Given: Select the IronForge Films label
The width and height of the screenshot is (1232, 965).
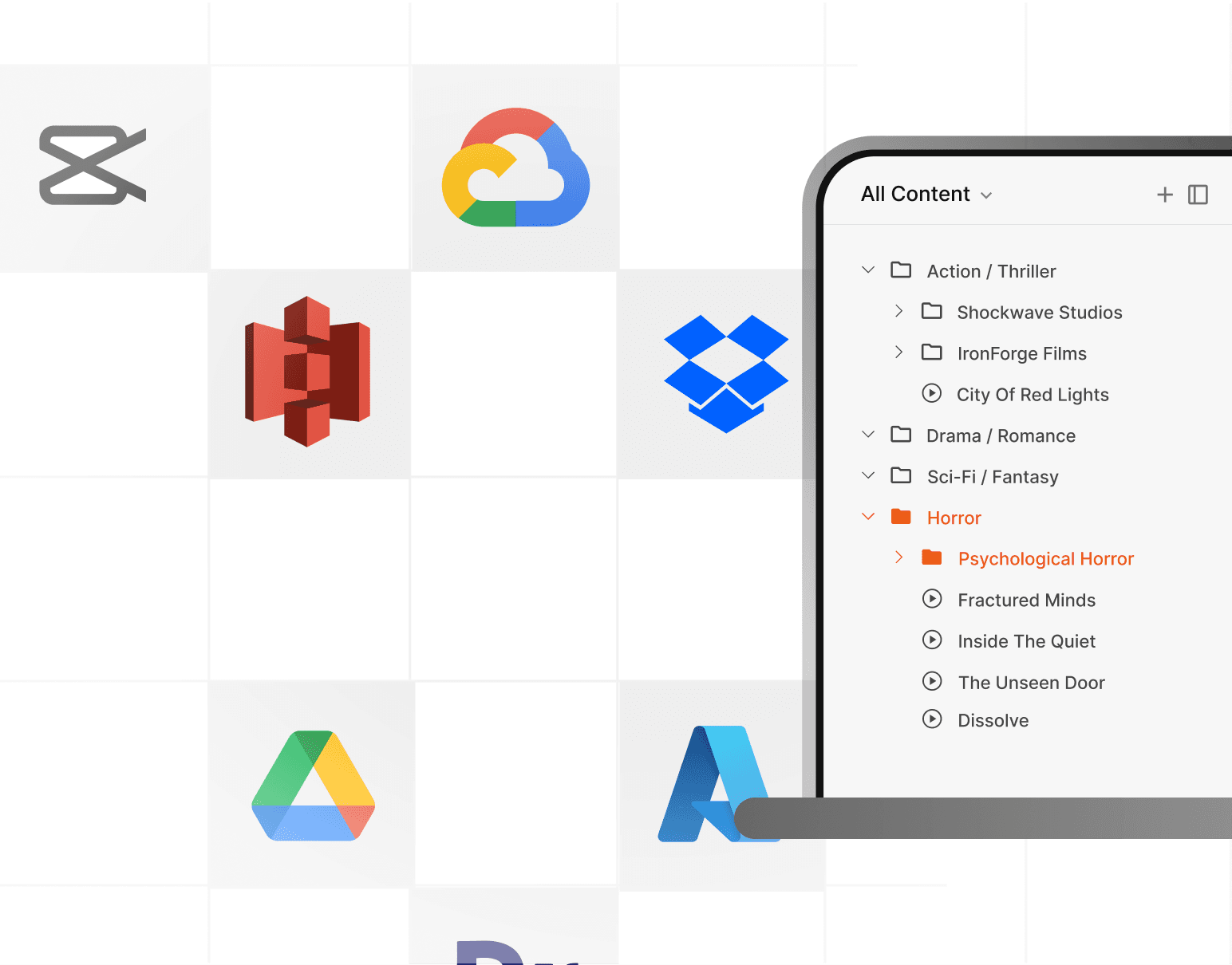Looking at the screenshot, I should 1022,354.
